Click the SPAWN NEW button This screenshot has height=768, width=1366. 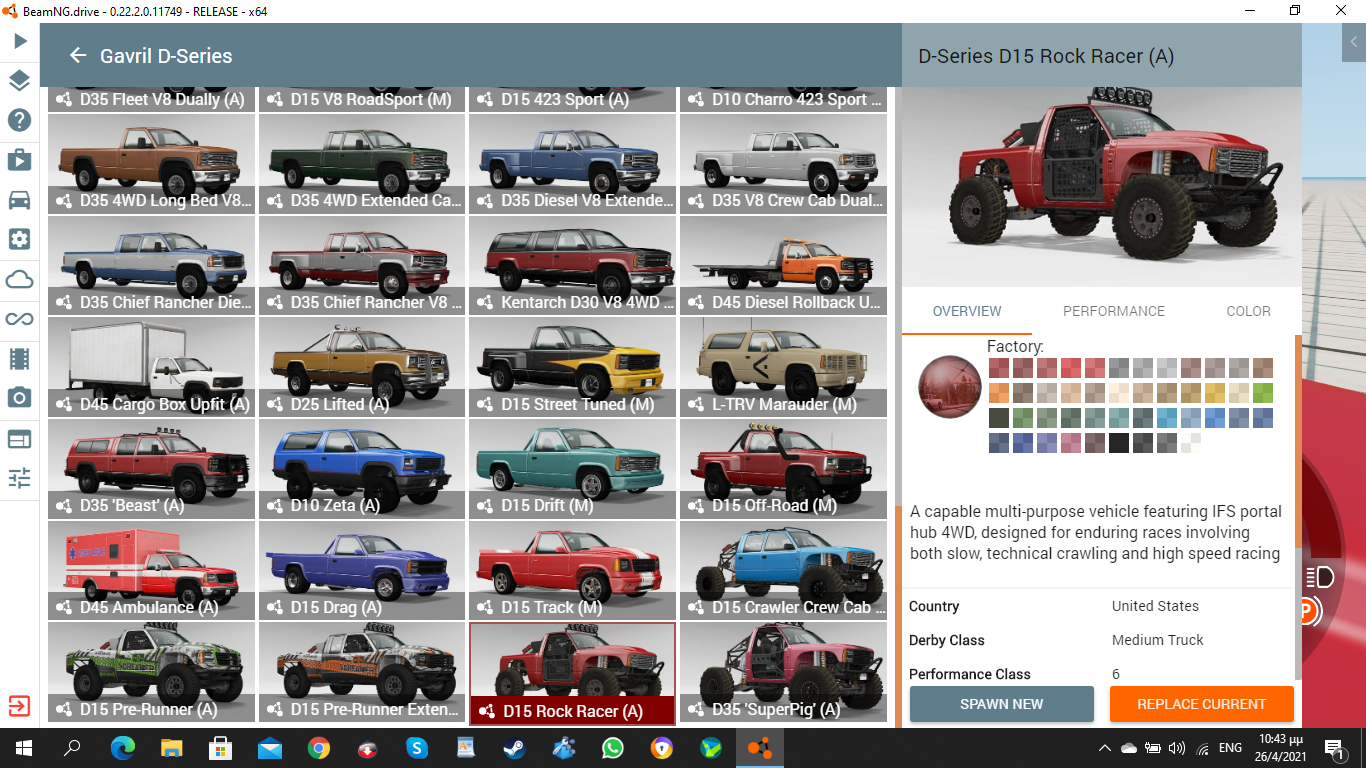[1002, 704]
